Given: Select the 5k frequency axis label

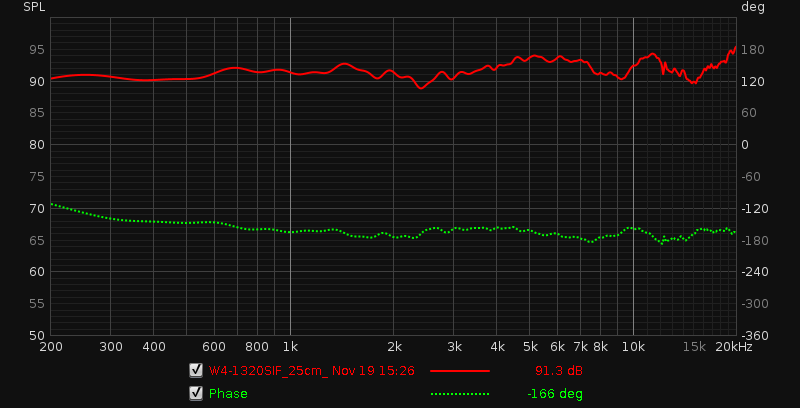Looking at the screenshot, I should [x=530, y=347].
